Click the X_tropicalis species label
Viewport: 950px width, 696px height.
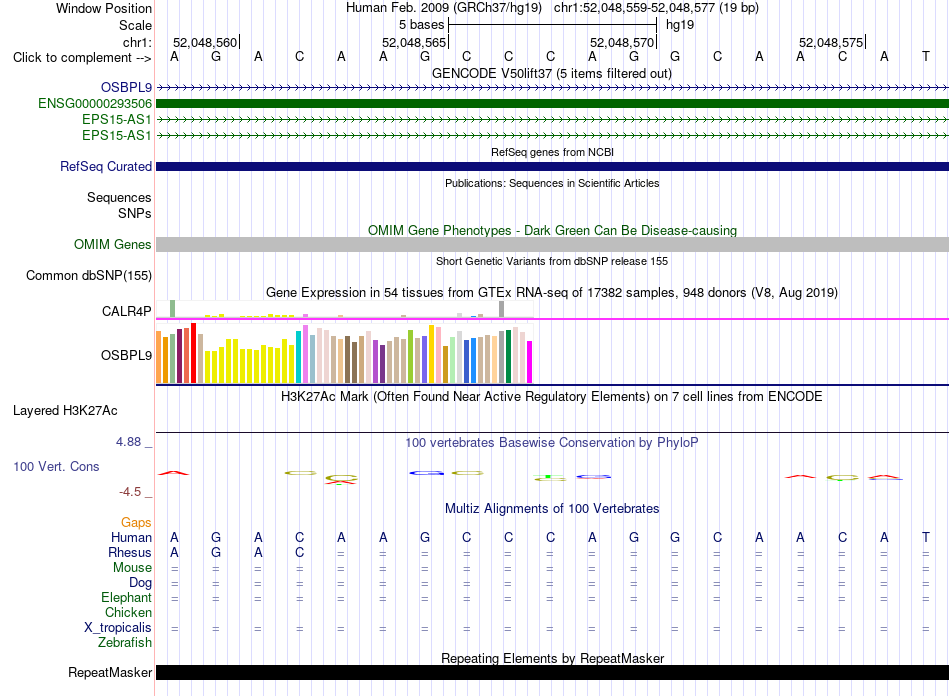pos(118,628)
